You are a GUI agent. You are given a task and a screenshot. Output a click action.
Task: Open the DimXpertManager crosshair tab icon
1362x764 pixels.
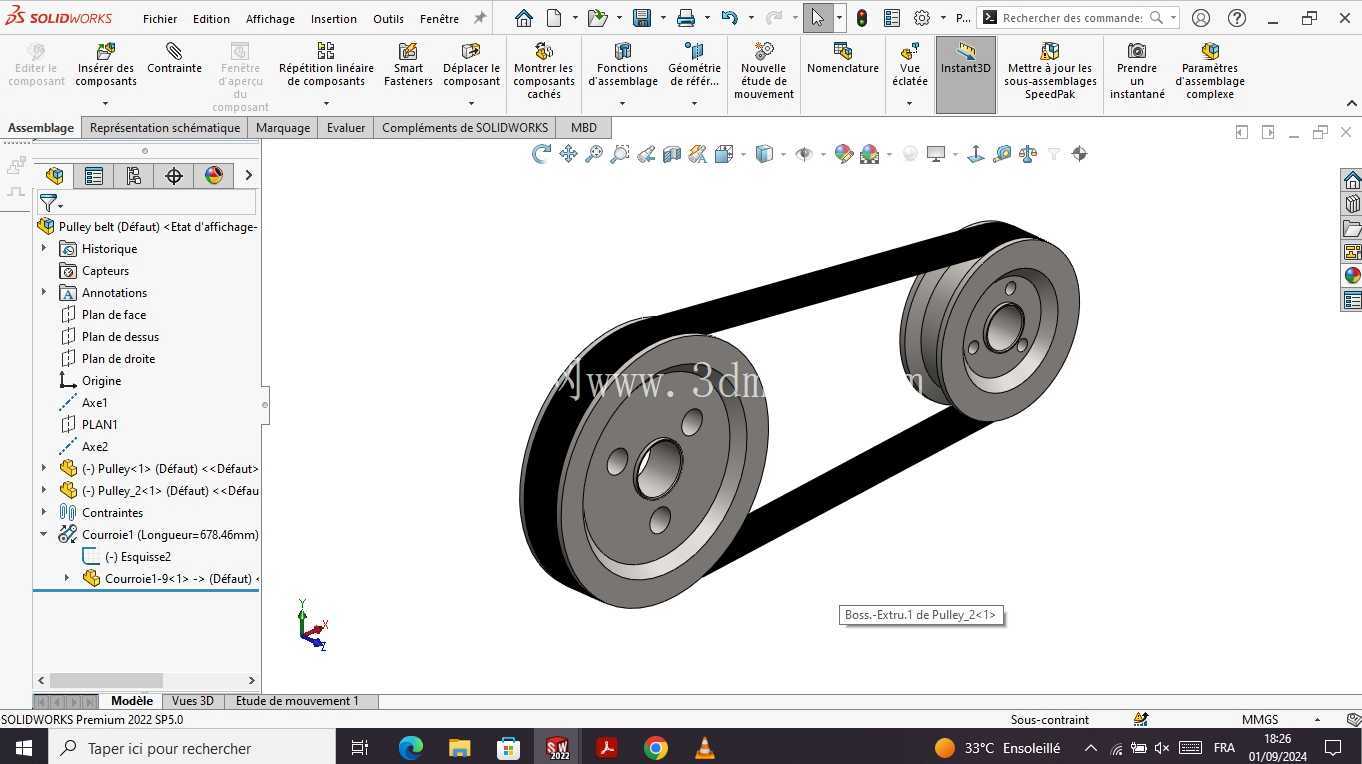coord(174,176)
